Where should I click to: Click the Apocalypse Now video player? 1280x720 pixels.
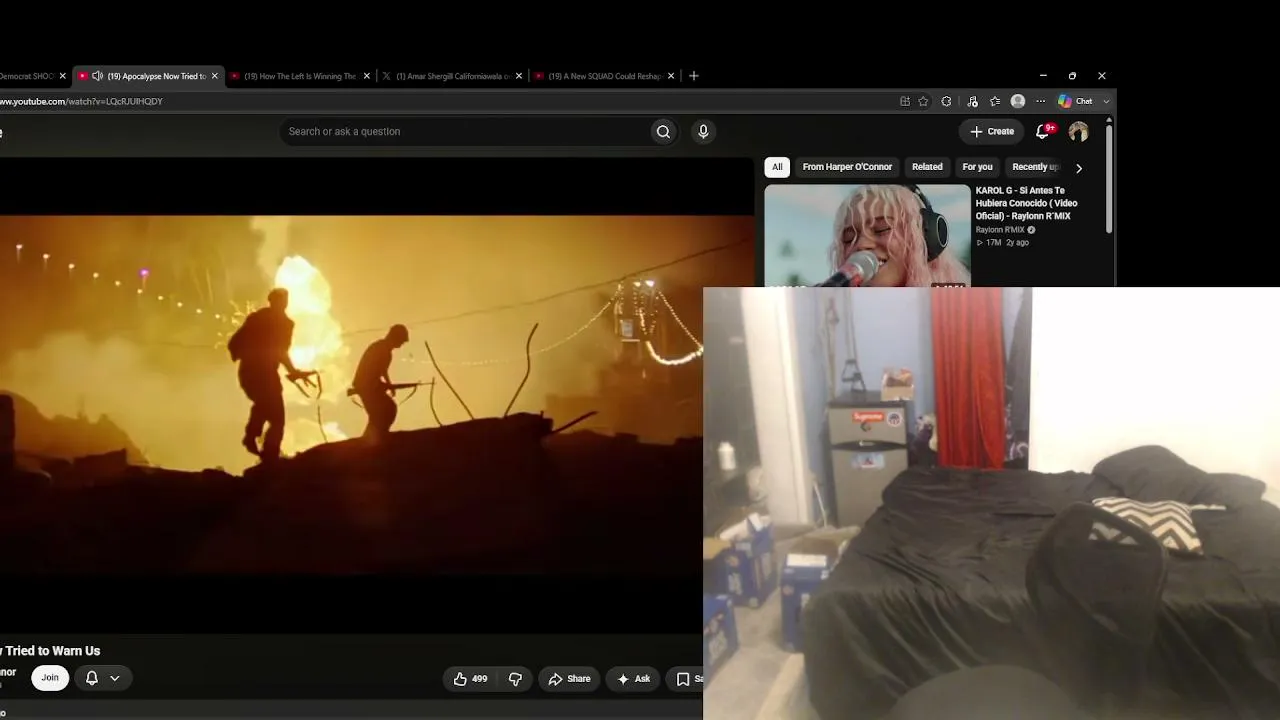(351, 395)
